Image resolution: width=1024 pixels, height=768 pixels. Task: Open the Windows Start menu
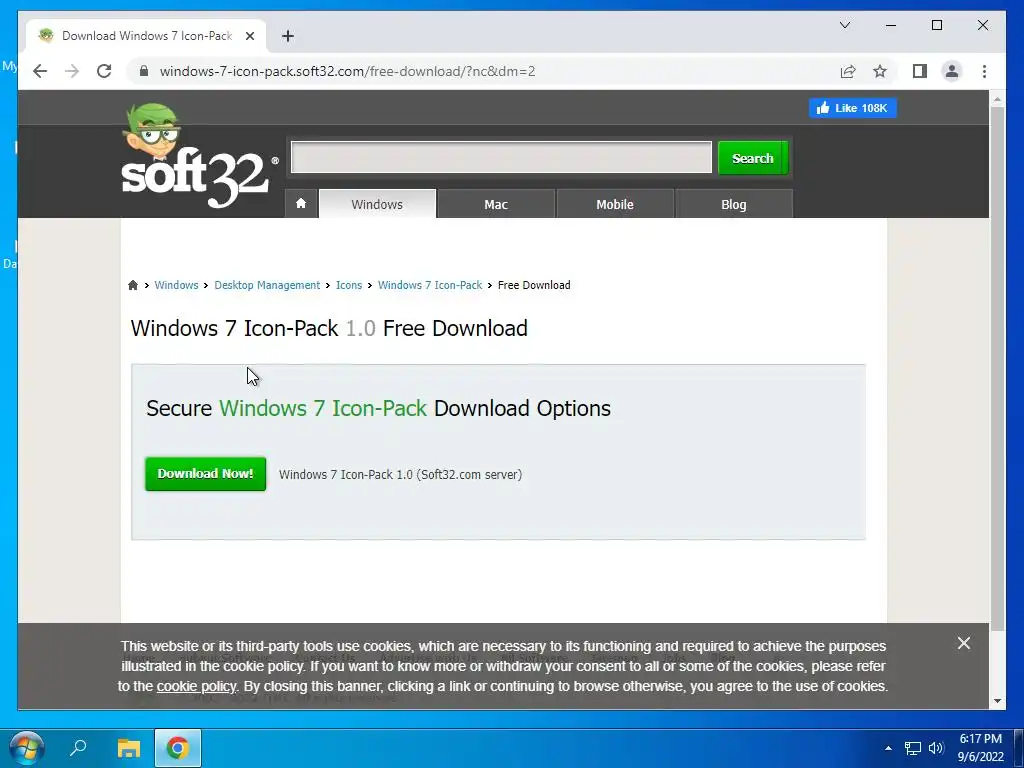point(27,748)
